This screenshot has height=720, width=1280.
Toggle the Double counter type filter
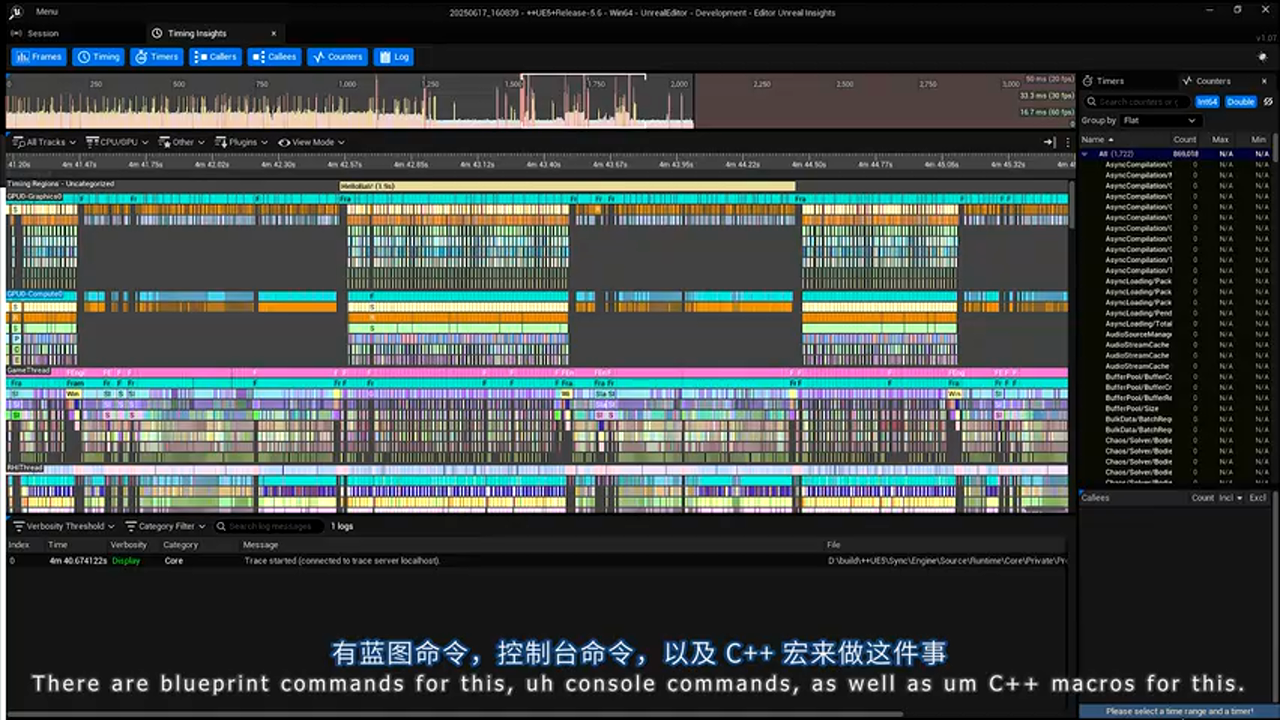pos(1239,101)
